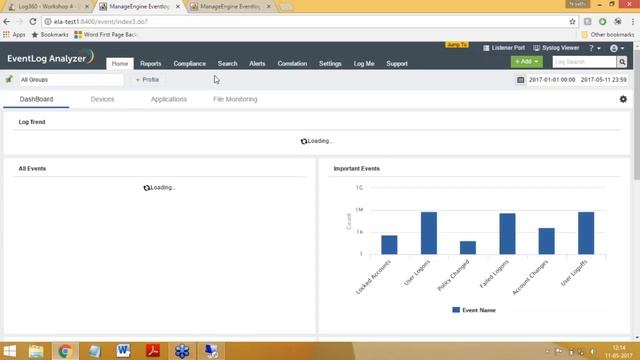The image size is (640, 360).
Task: Open the Other bookmarks folder
Action: [x=608, y=35]
